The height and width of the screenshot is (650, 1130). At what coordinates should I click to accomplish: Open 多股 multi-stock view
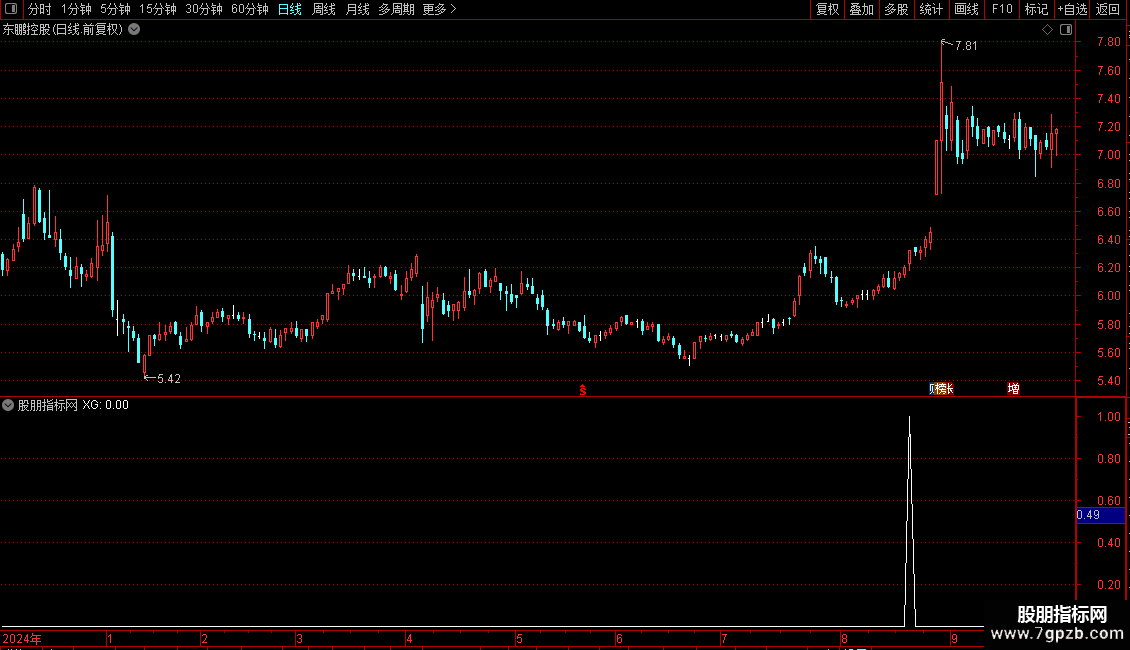(897, 9)
